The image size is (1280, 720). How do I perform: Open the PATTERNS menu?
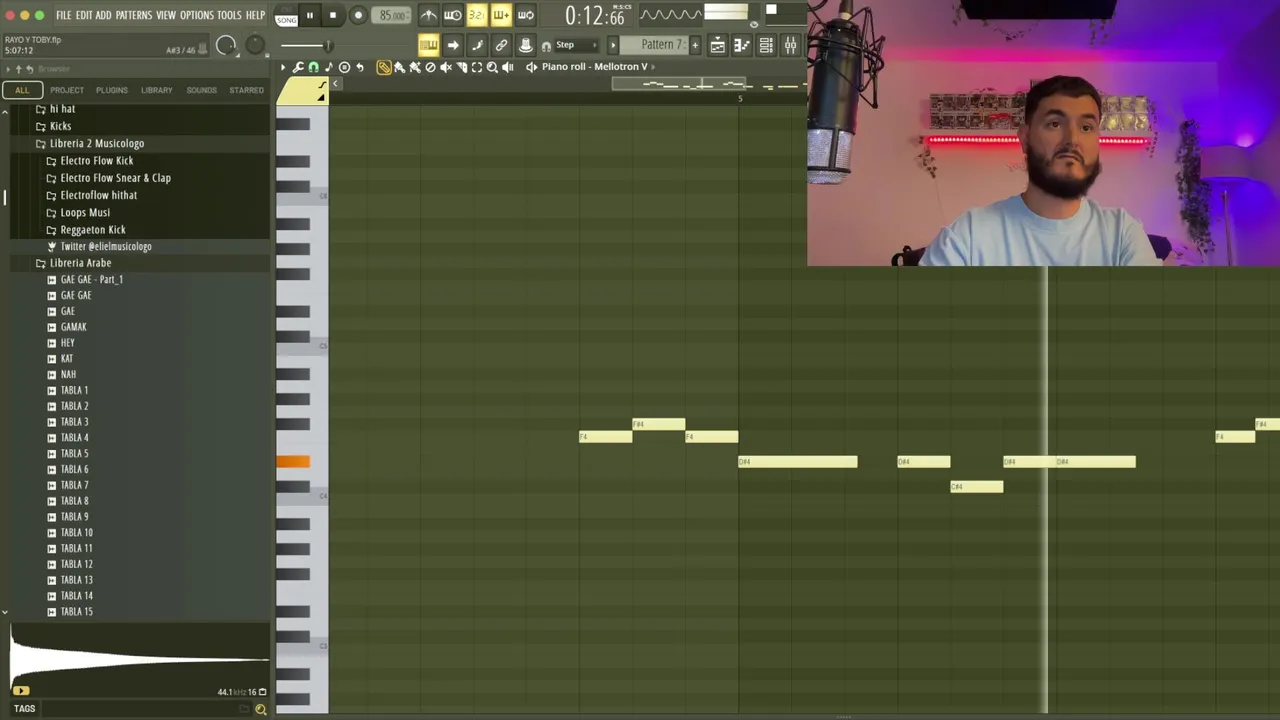click(133, 15)
